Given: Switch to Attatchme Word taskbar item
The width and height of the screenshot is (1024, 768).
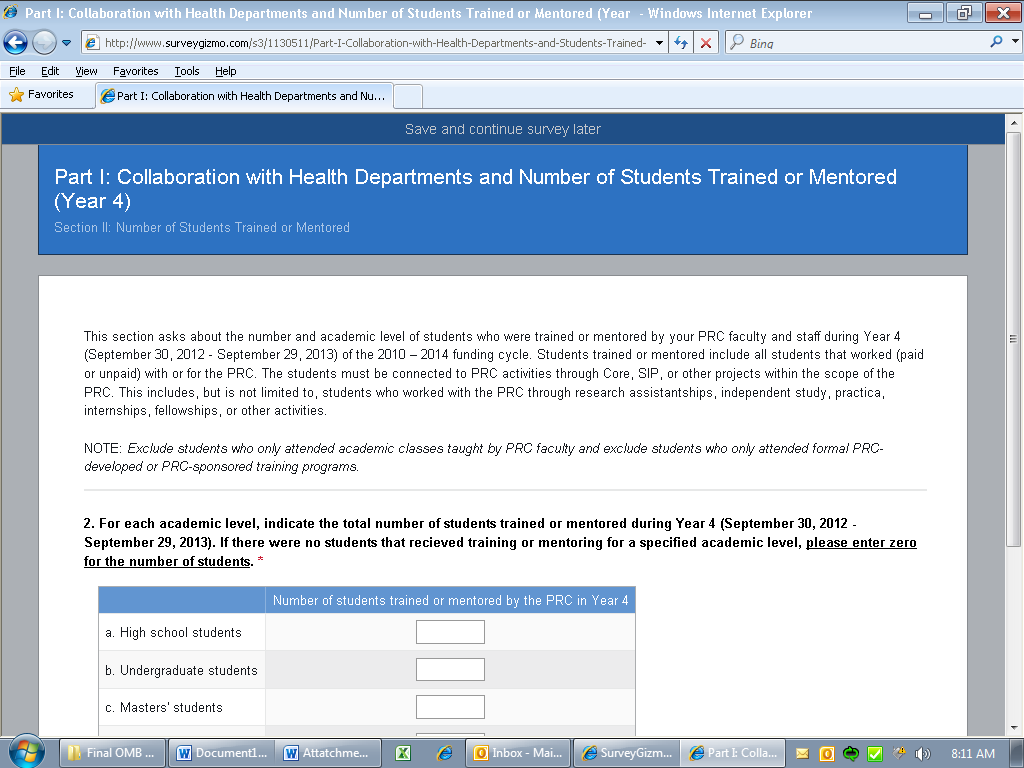Looking at the screenshot, I should click(328, 753).
